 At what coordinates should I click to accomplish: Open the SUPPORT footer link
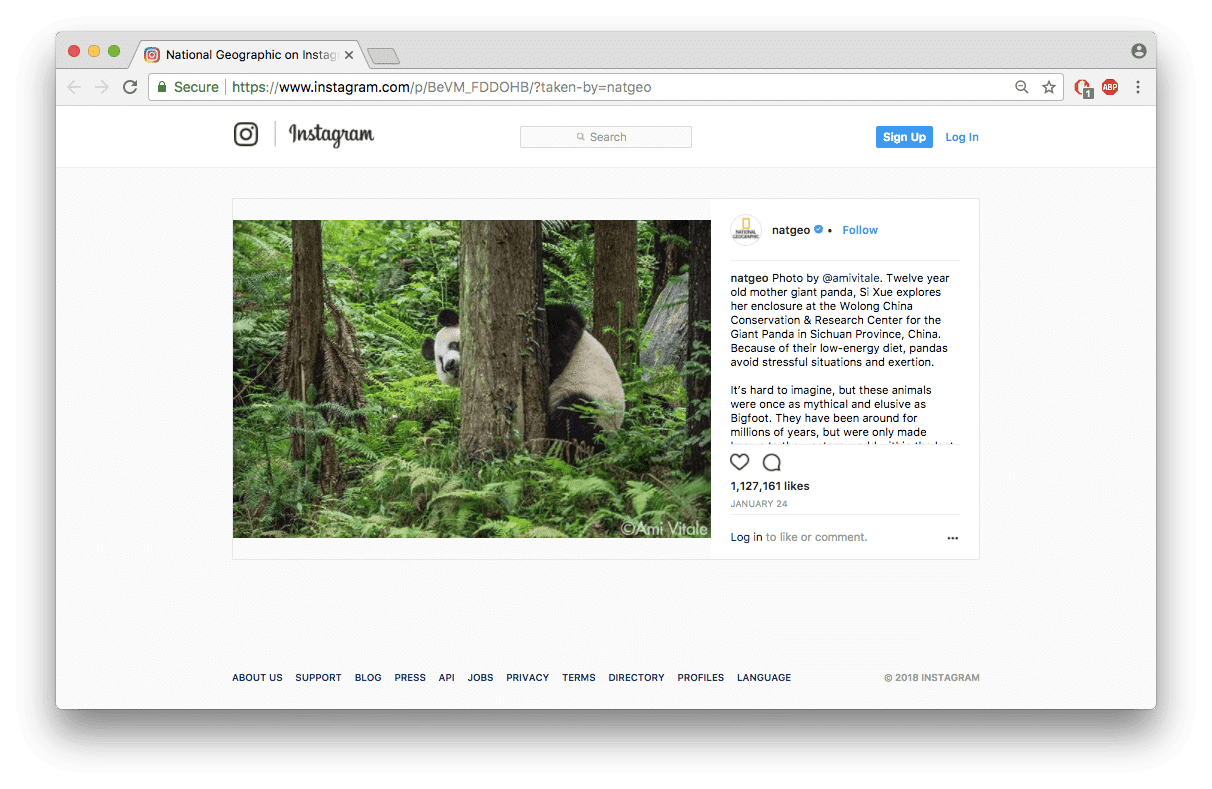[318, 678]
